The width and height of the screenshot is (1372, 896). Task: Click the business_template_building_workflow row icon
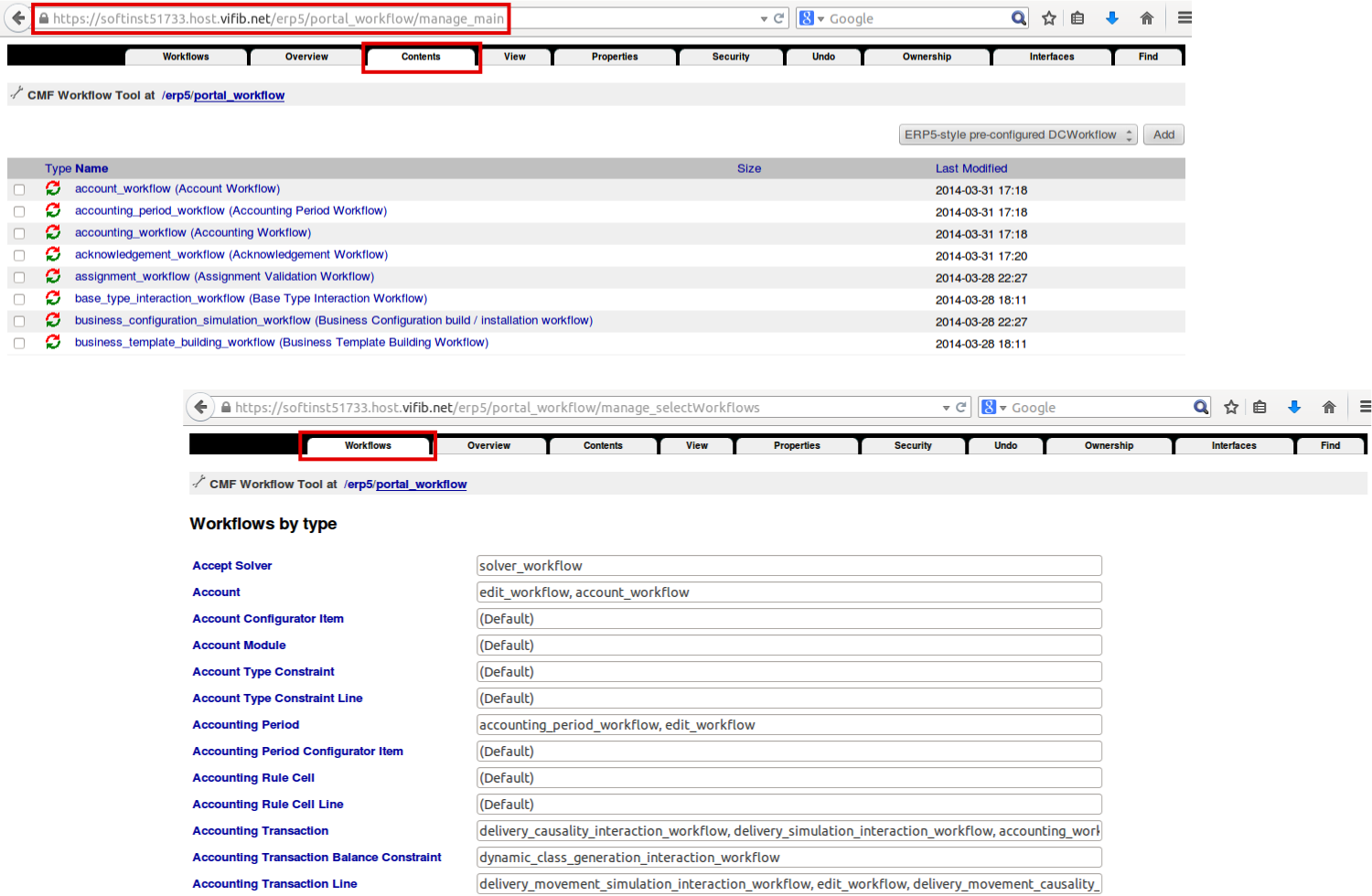[53, 342]
